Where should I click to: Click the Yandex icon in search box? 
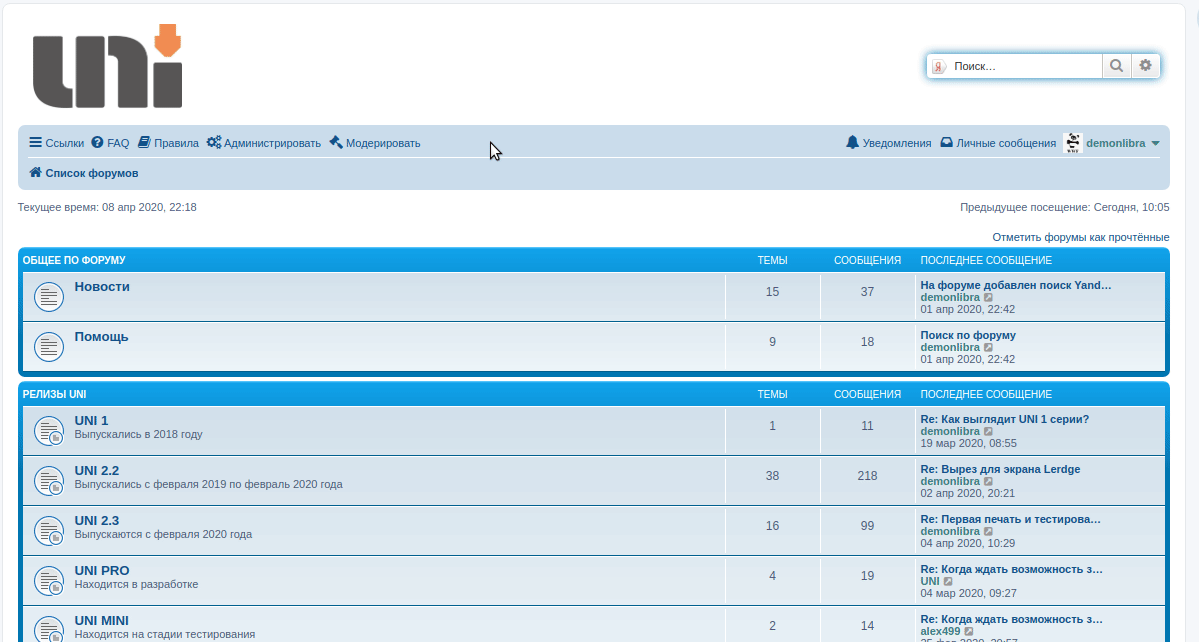938,66
